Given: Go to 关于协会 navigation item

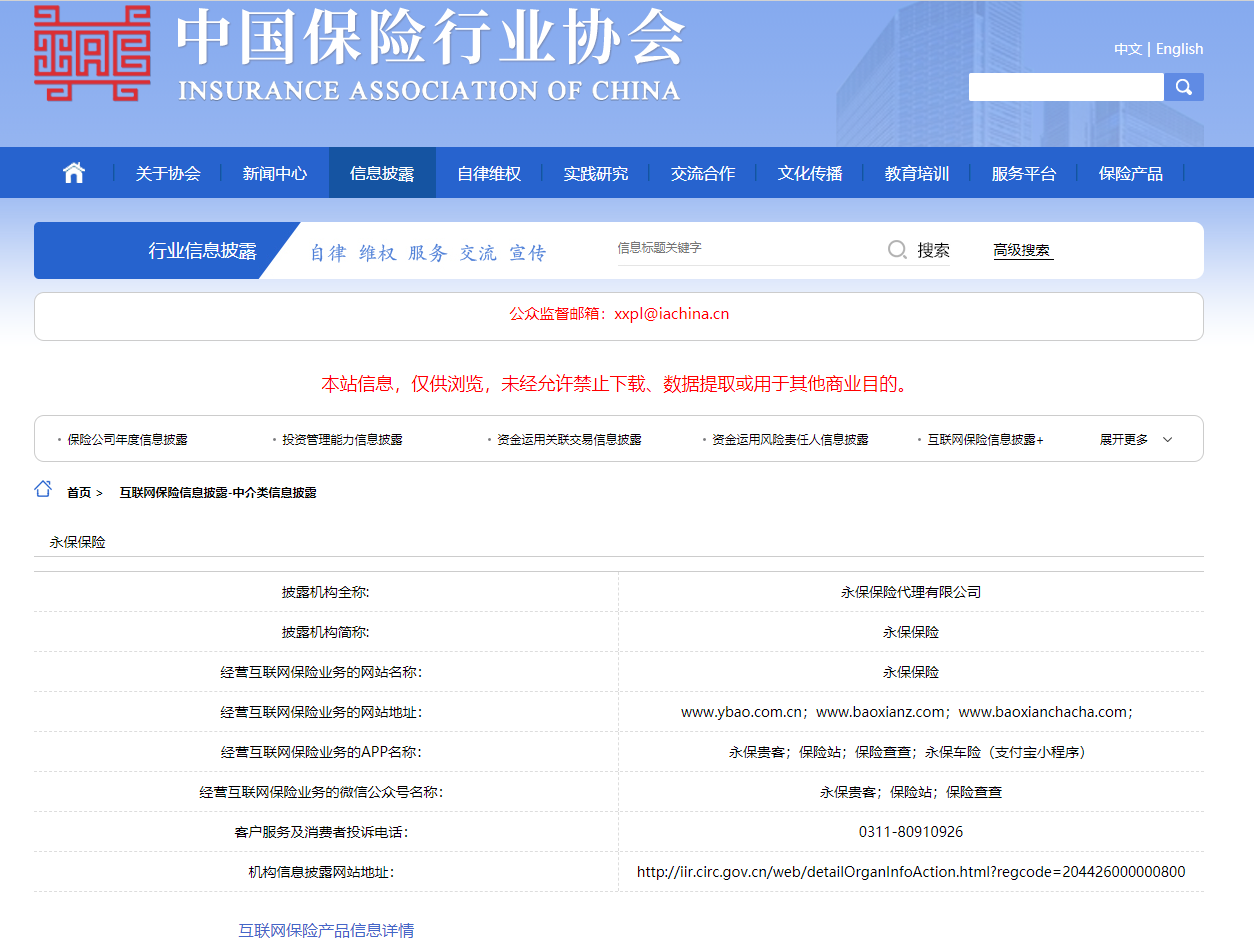Looking at the screenshot, I should pos(168,173).
